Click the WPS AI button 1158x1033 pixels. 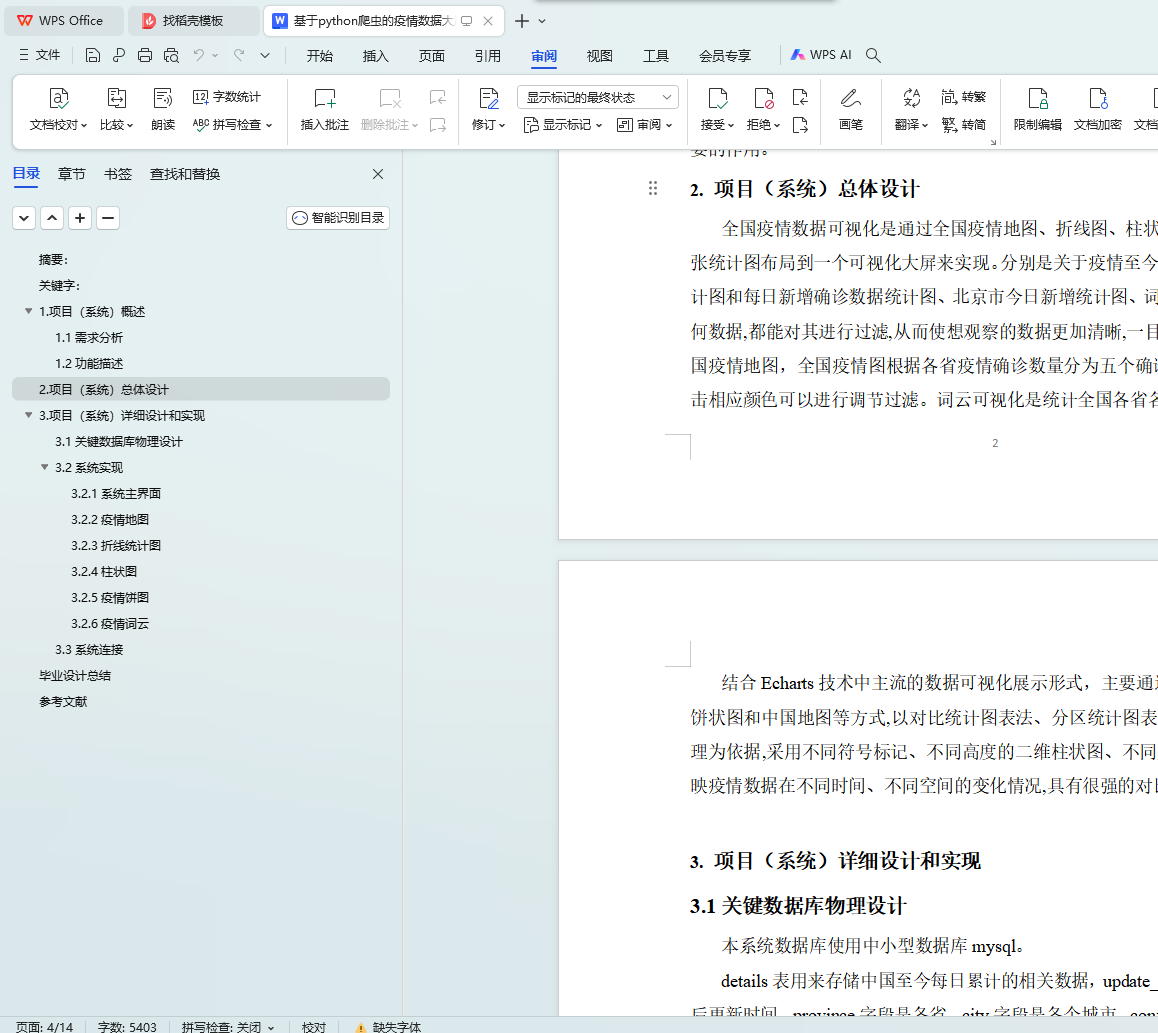pyautogui.click(x=820, y=55)
